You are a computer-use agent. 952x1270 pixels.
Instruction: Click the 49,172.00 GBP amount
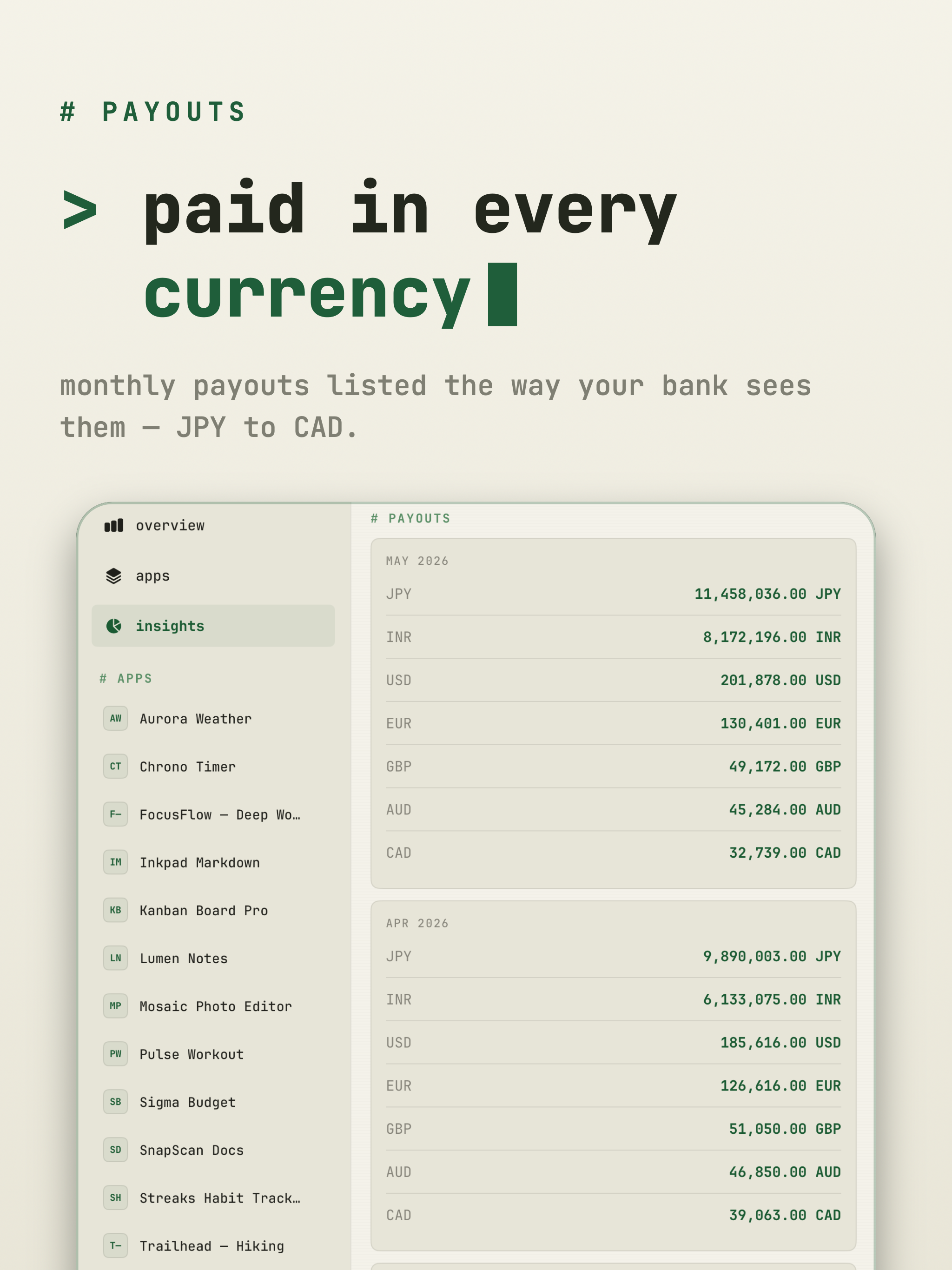point(785,767)
